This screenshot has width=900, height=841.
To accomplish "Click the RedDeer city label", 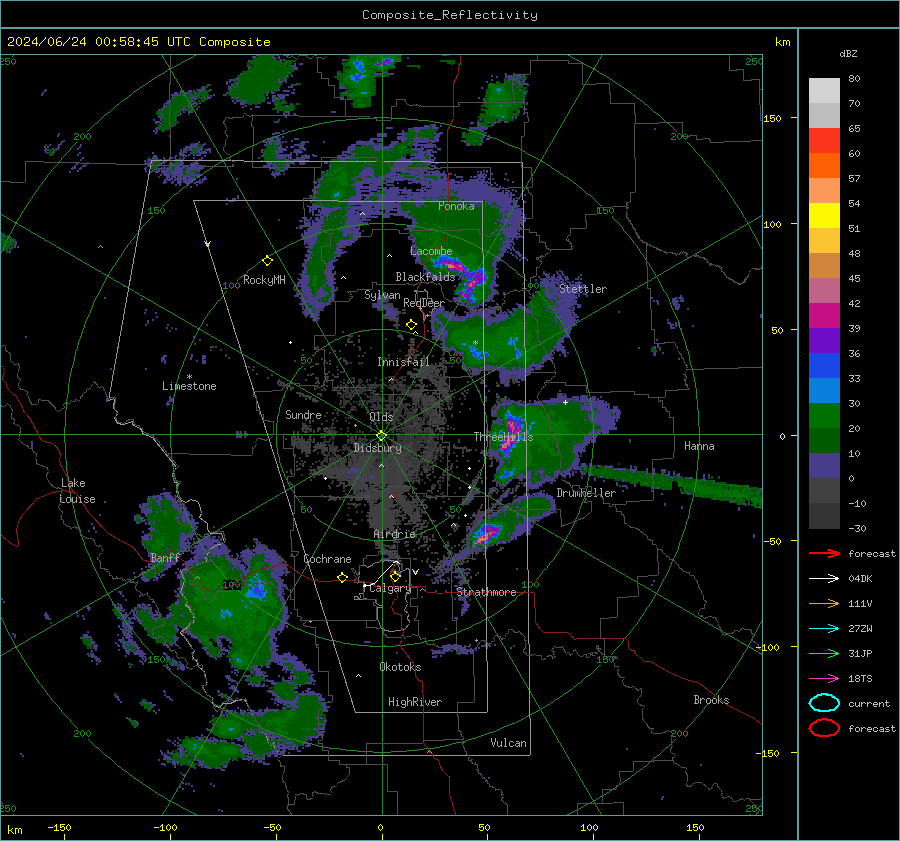I will point(424,303).
